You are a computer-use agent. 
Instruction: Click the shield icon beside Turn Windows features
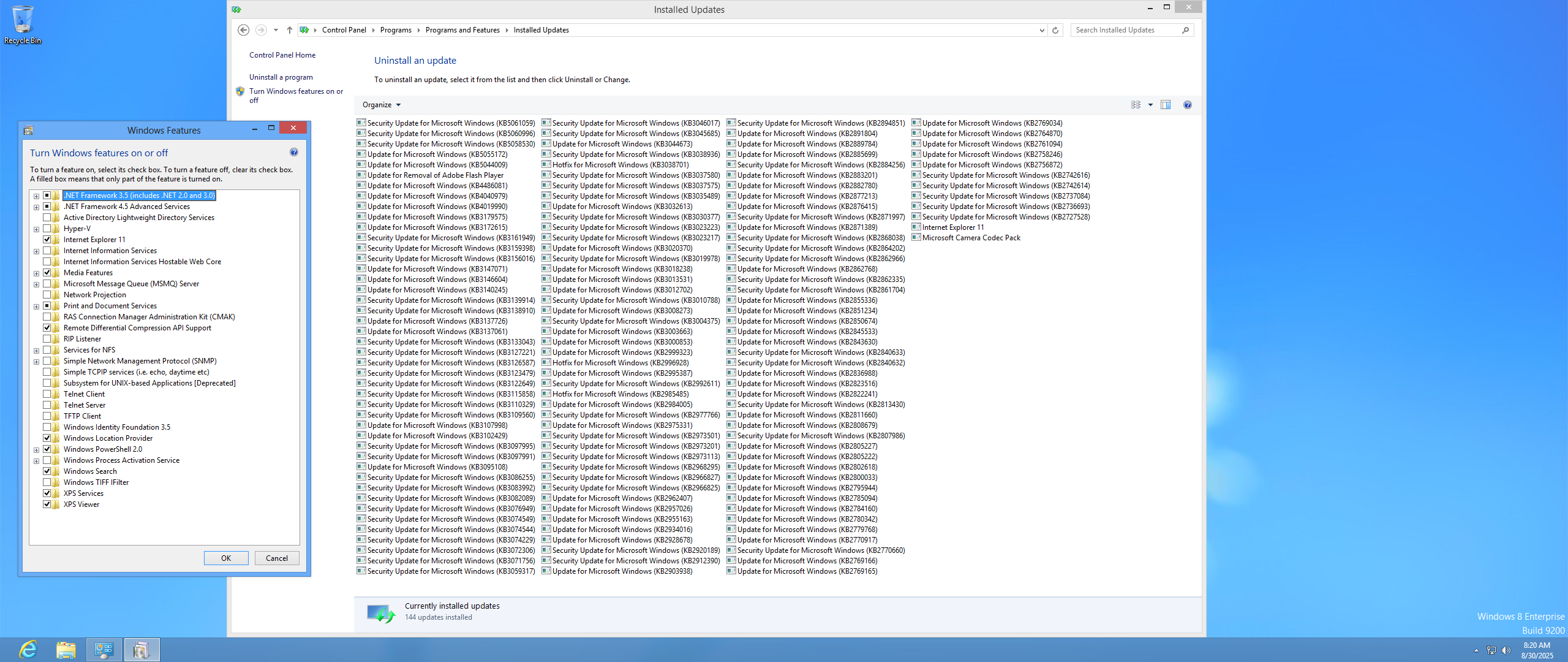[x=241, y=91]
